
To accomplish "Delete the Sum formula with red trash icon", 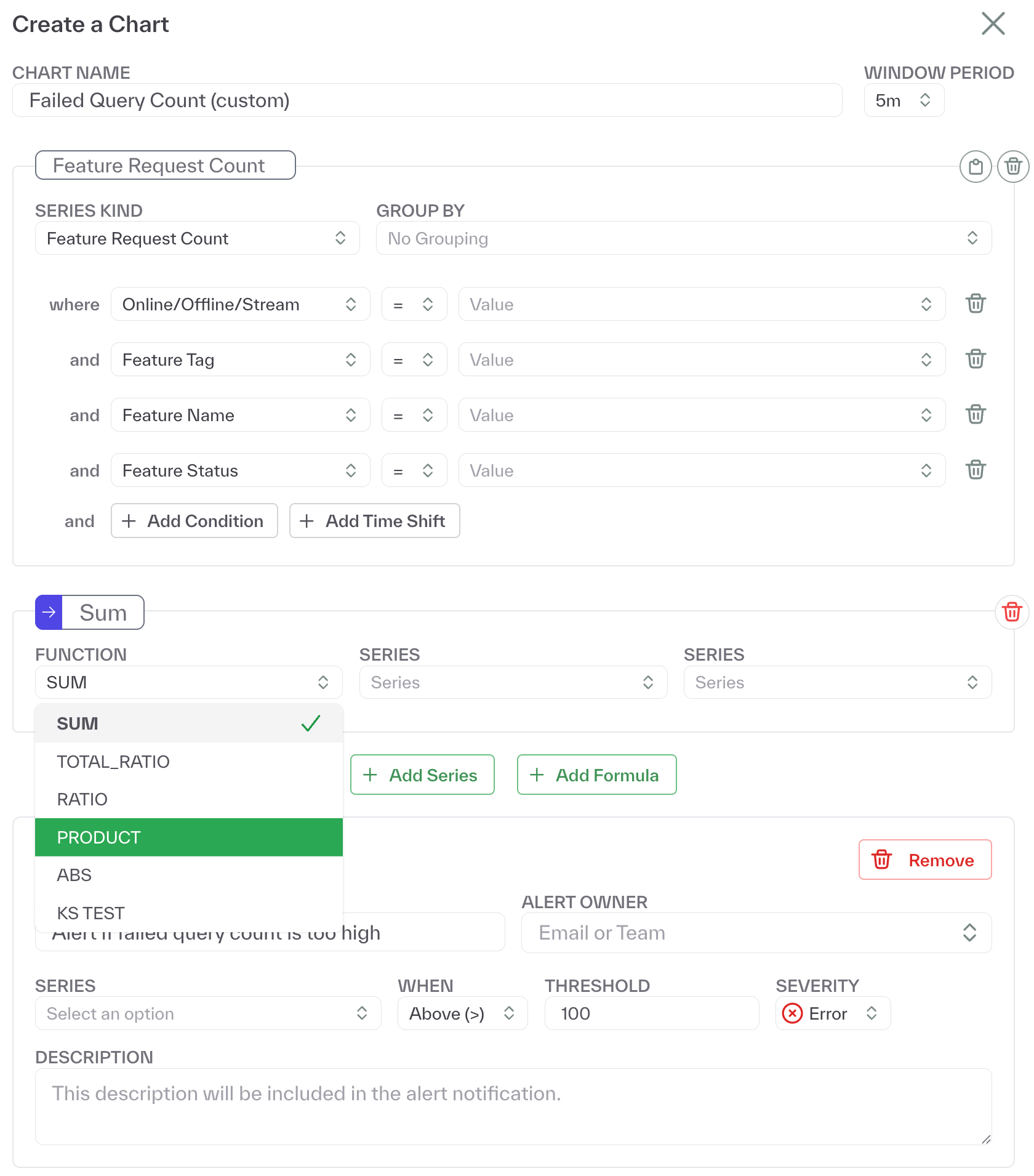I will click(1012, 612).
